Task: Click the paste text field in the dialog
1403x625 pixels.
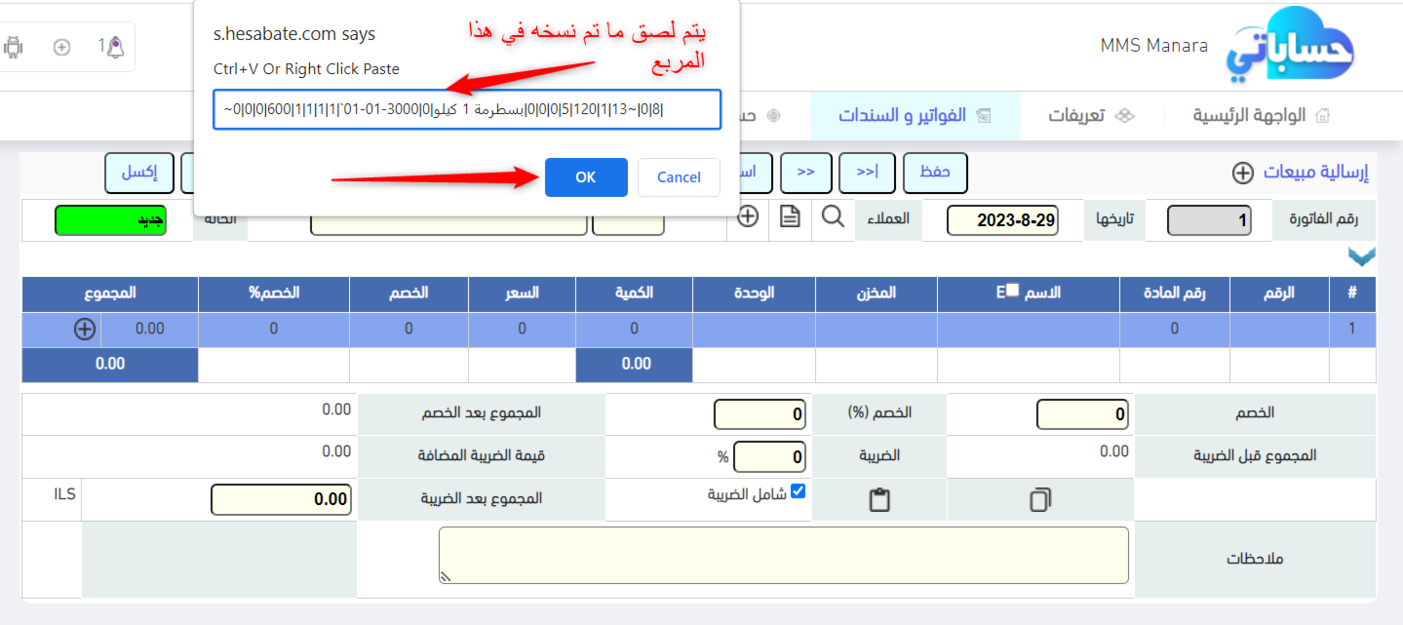Action: (x=466, y=110)
